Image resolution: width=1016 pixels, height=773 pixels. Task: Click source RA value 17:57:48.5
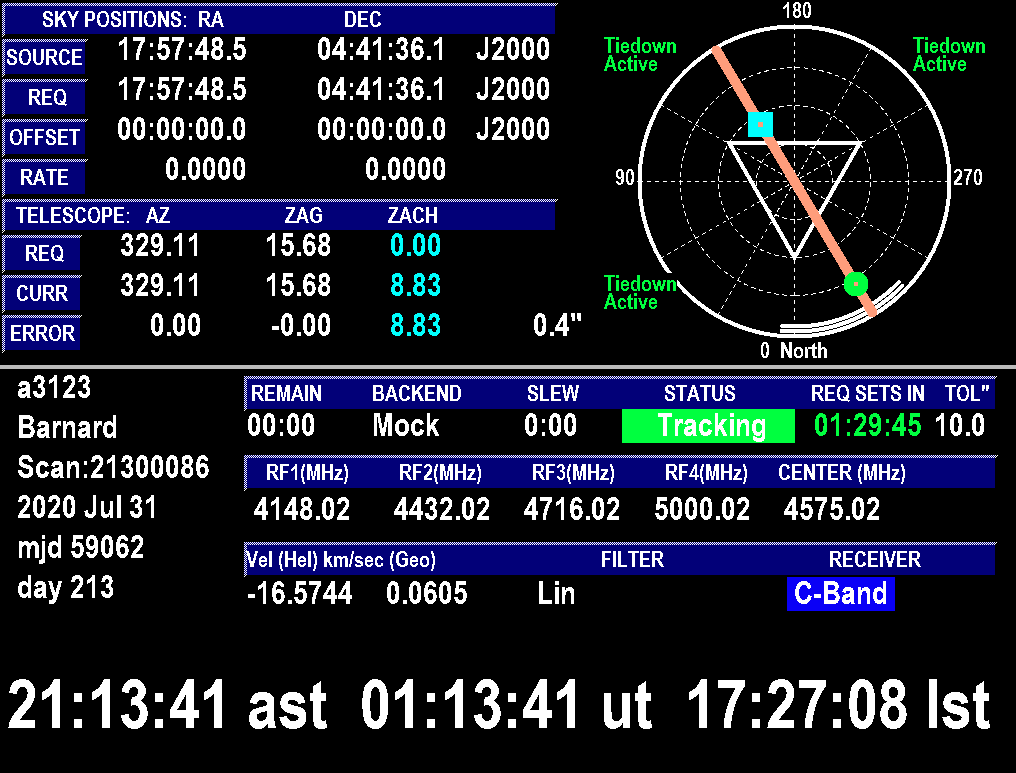tap(182, 50)
